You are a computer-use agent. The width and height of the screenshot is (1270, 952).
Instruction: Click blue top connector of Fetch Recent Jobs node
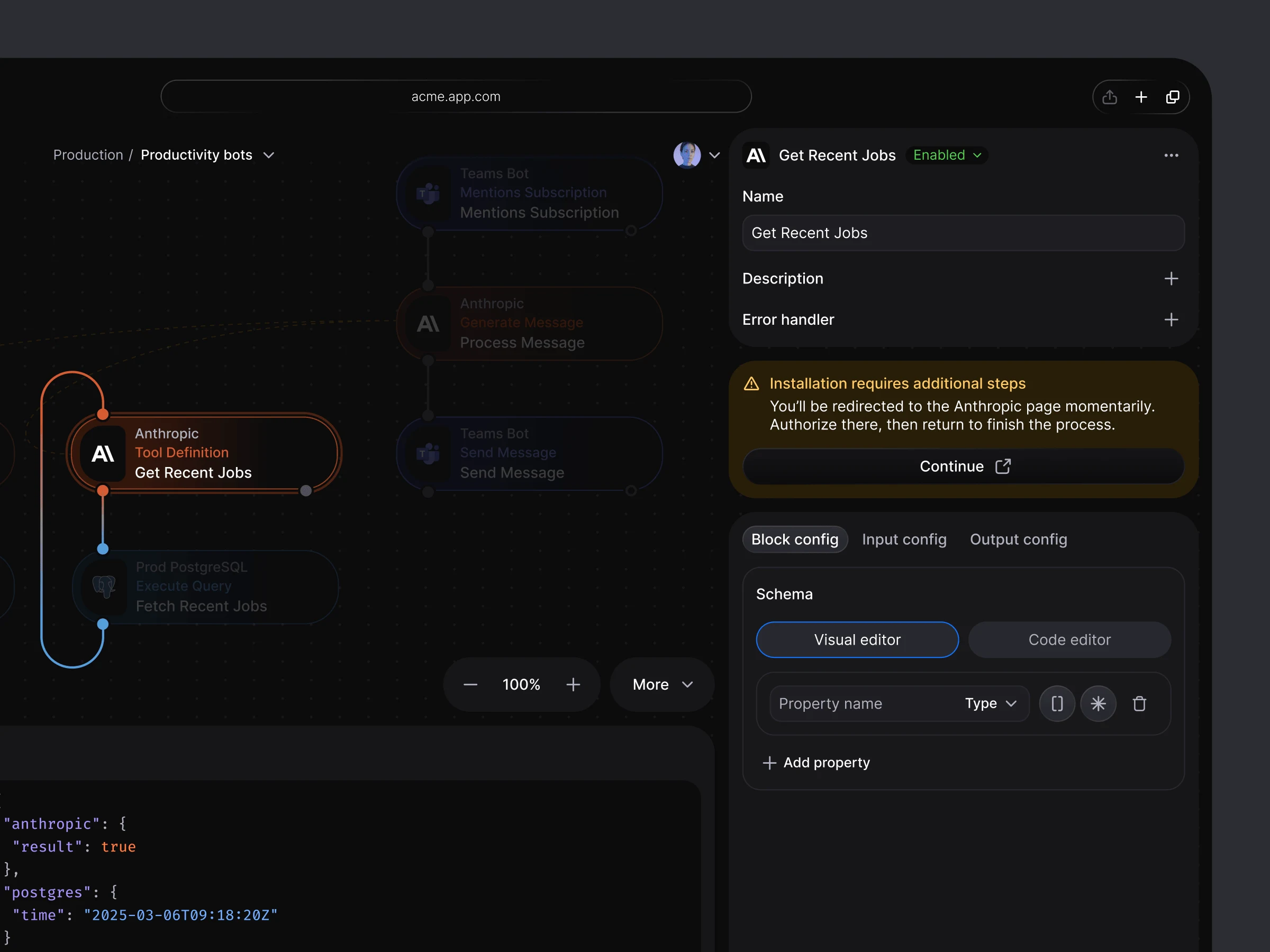tap(103, 549)
